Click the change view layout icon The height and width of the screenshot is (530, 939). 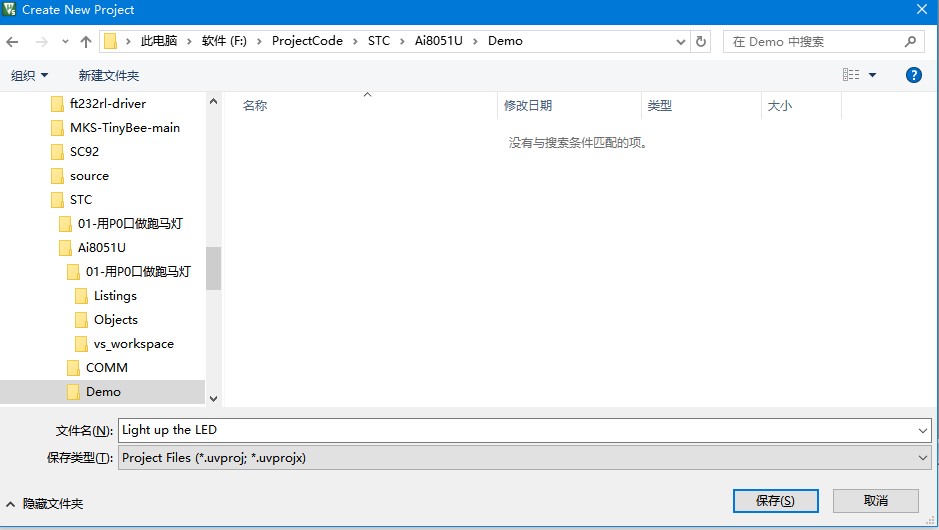pyautogui.click(x=851, y=75)
